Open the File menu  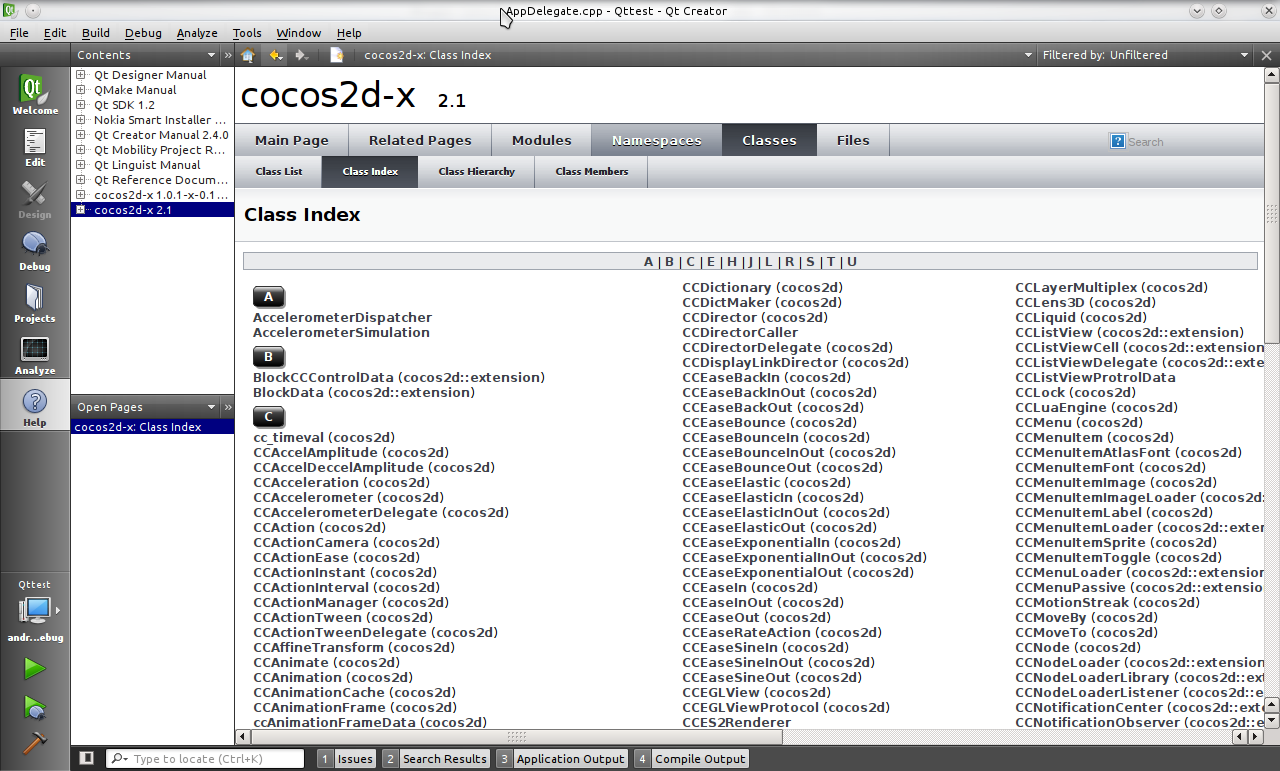click(x=19, y=33)
